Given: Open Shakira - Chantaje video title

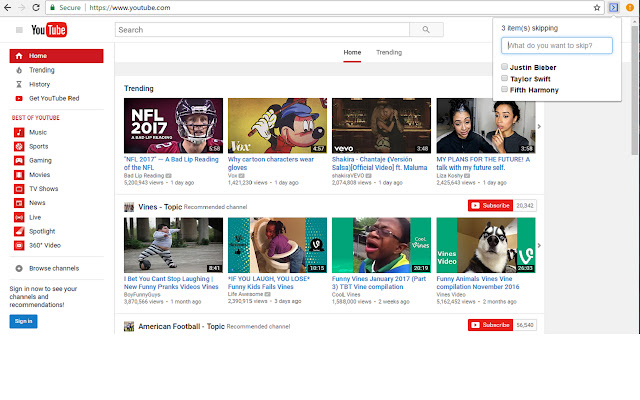Looking at the screenshot, I should tap(380, 163).
